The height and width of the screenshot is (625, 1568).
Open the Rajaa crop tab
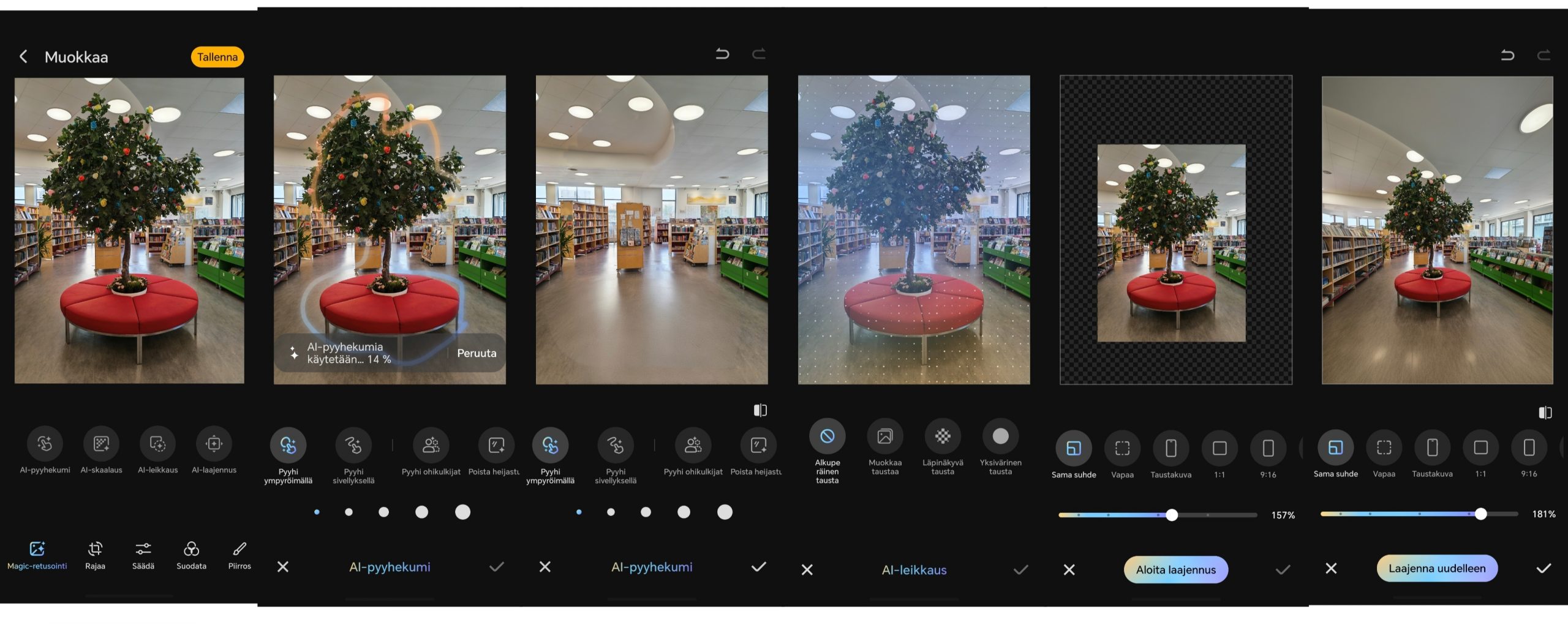tap(95, 555)
